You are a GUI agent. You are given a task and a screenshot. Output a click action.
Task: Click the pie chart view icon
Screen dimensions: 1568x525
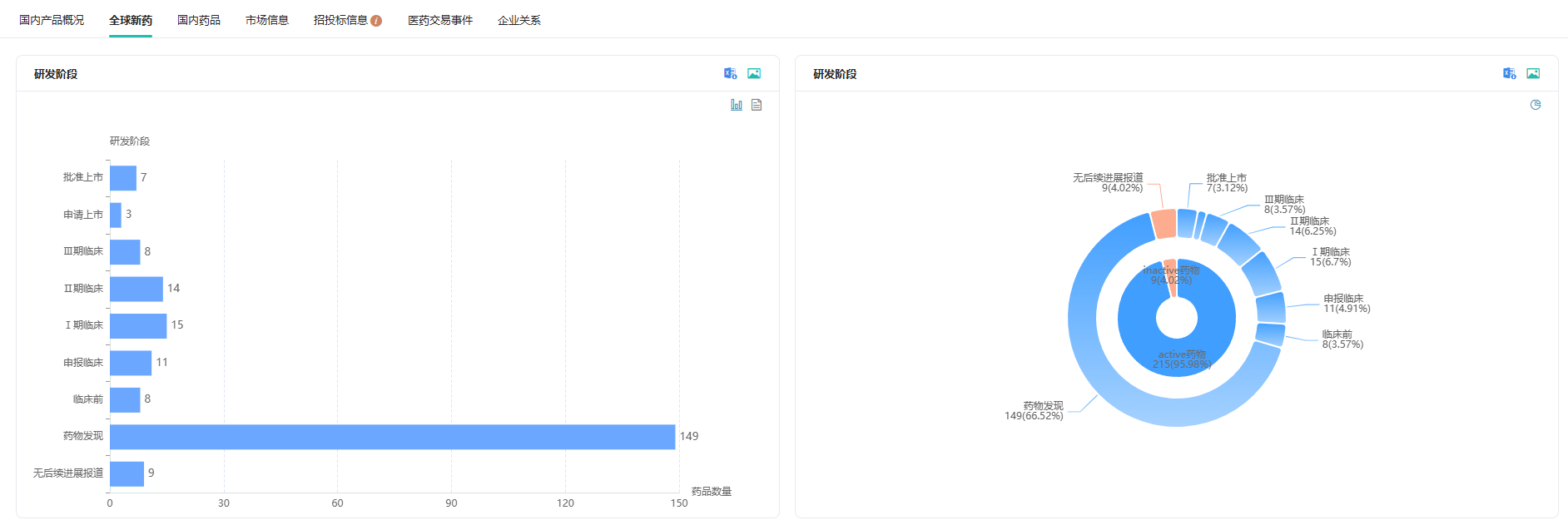[x=1536, y=105]
